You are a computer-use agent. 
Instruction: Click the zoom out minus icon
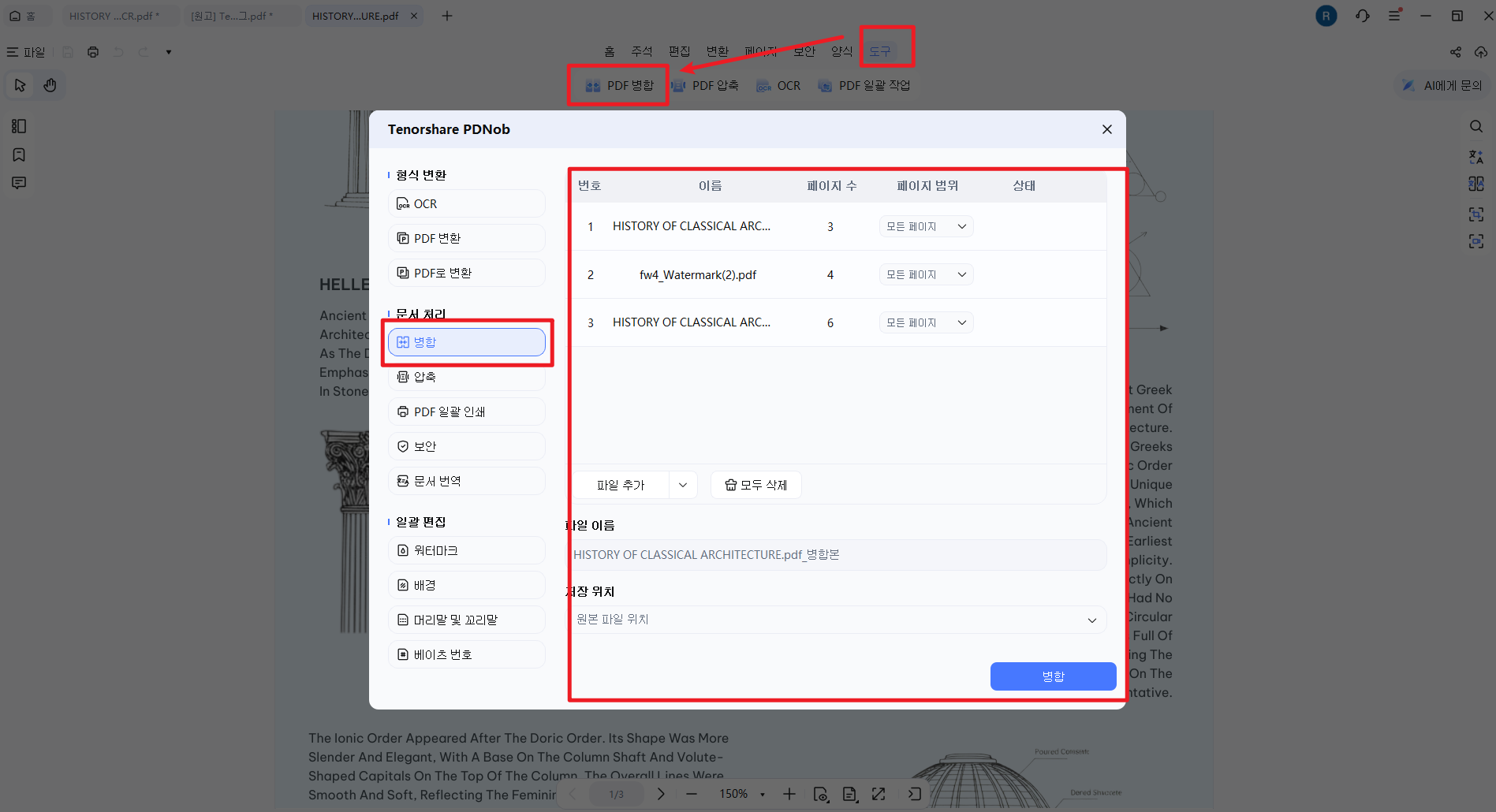(692, 794)
